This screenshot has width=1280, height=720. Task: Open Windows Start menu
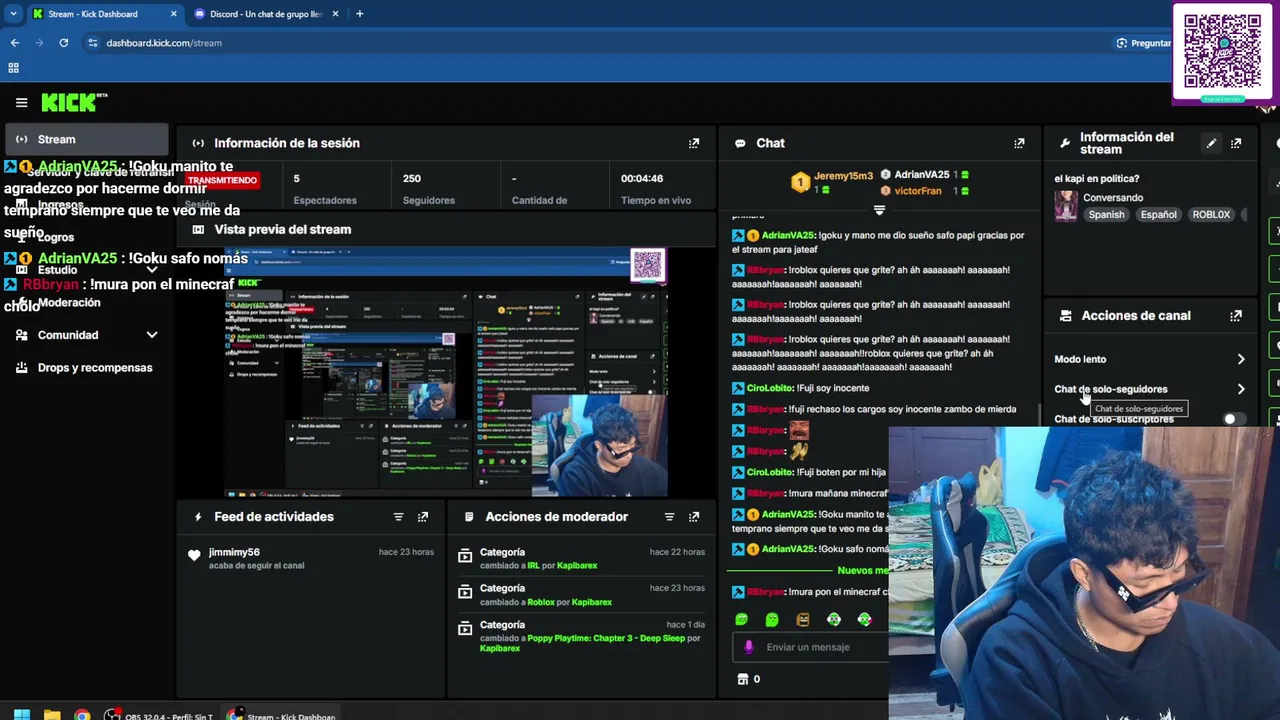(x=21, y=715)
